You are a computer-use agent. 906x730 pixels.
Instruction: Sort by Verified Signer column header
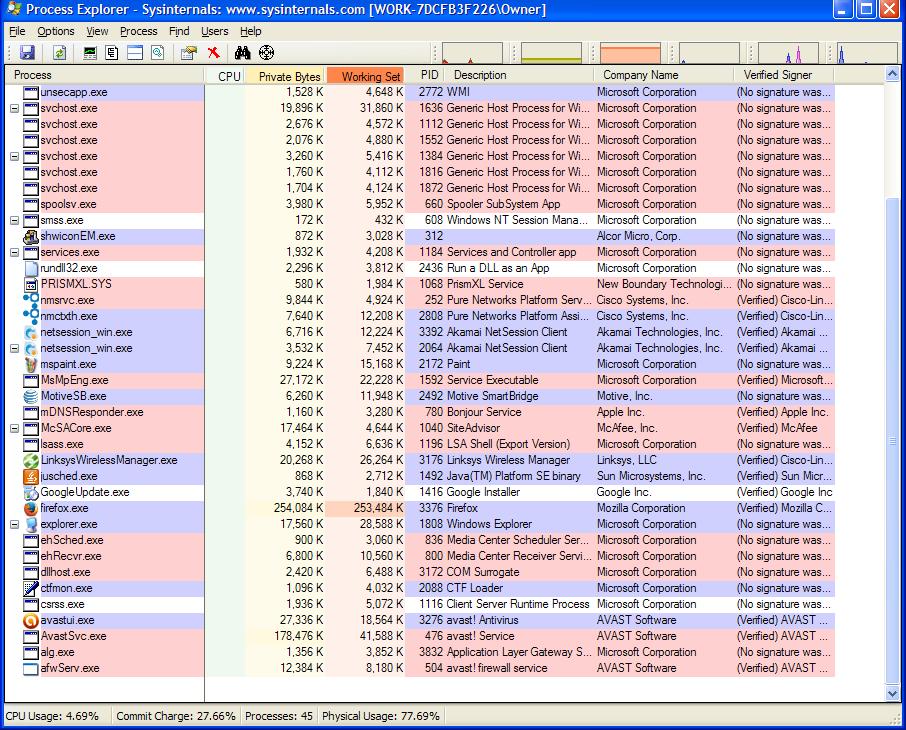784,75
